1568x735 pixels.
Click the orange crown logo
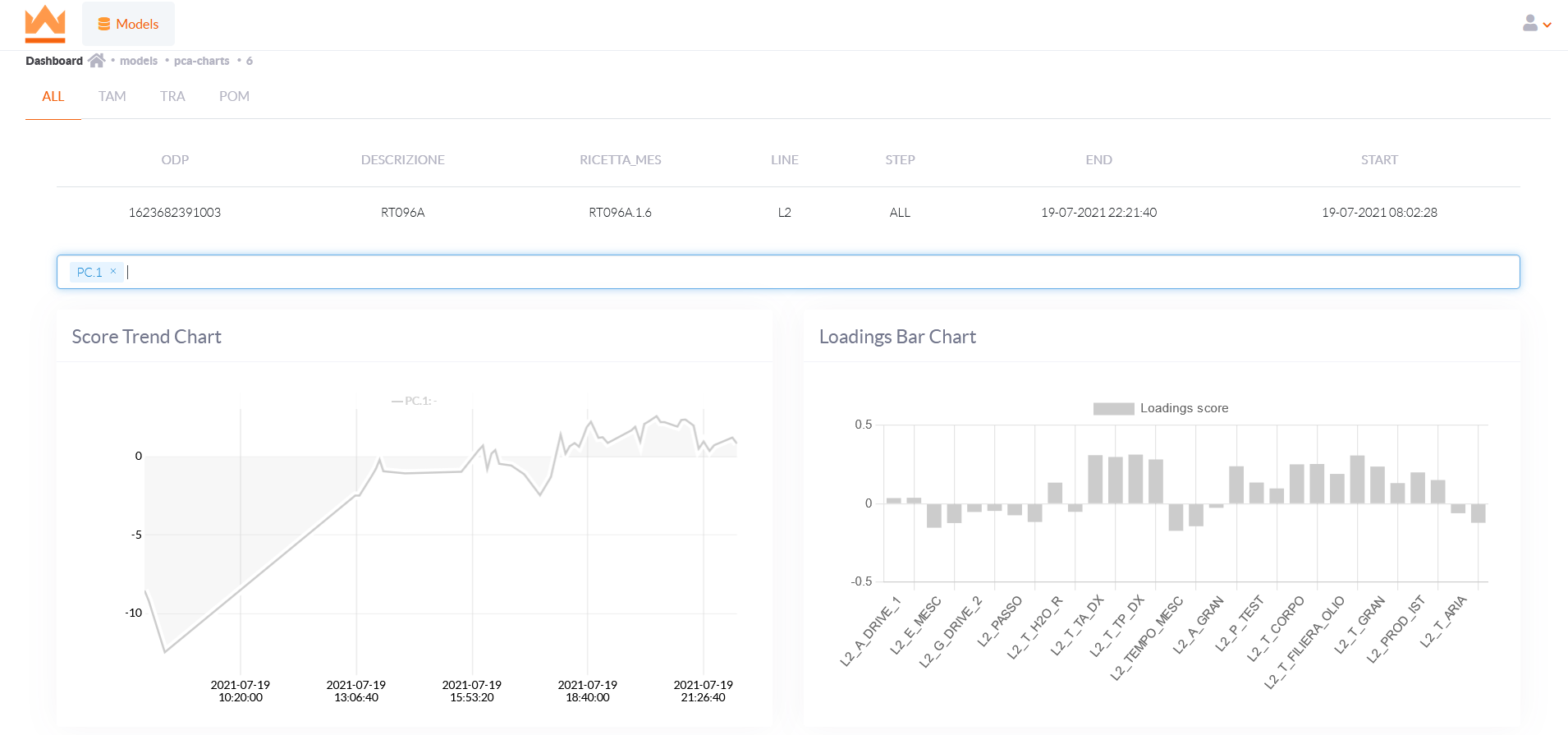tap(45, 24)
